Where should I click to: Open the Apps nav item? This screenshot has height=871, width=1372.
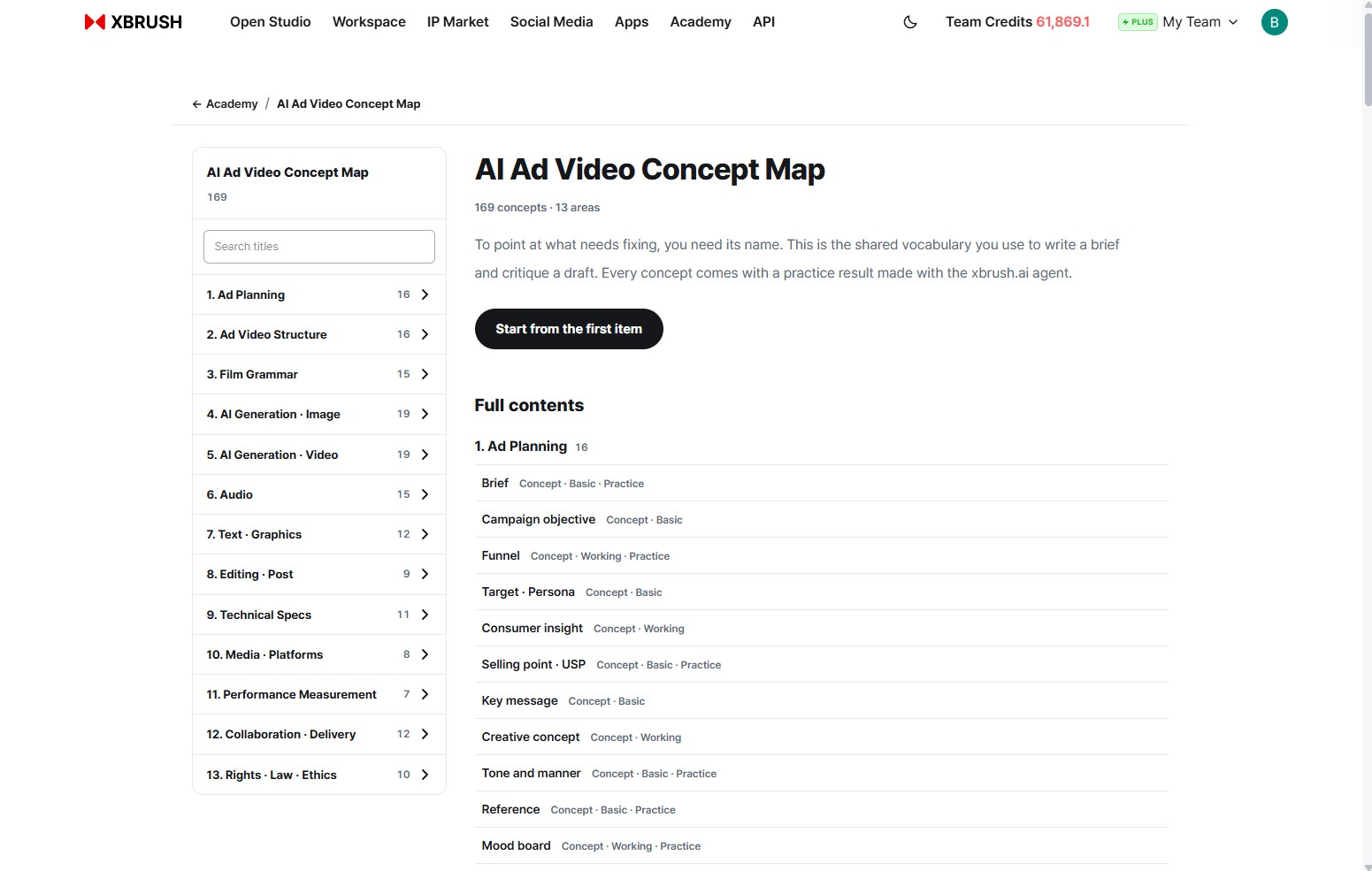[x=632, y=22]
